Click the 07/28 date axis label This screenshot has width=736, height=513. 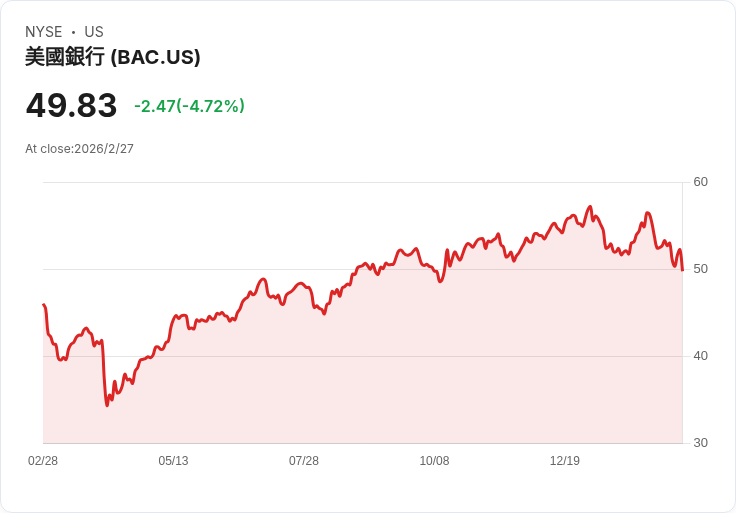pyautogui.click(x=304, y=461)
